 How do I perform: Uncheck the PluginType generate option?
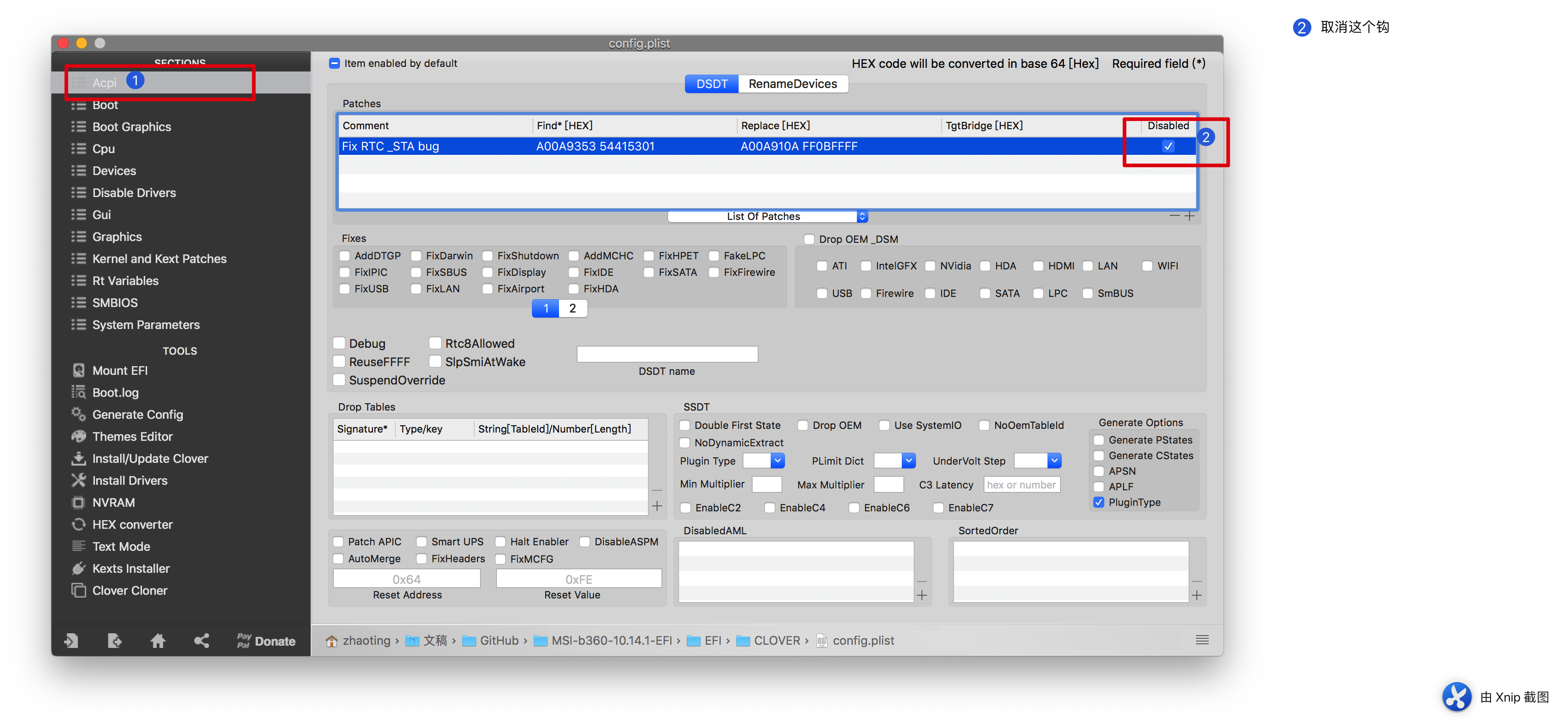click(1099, 502)
